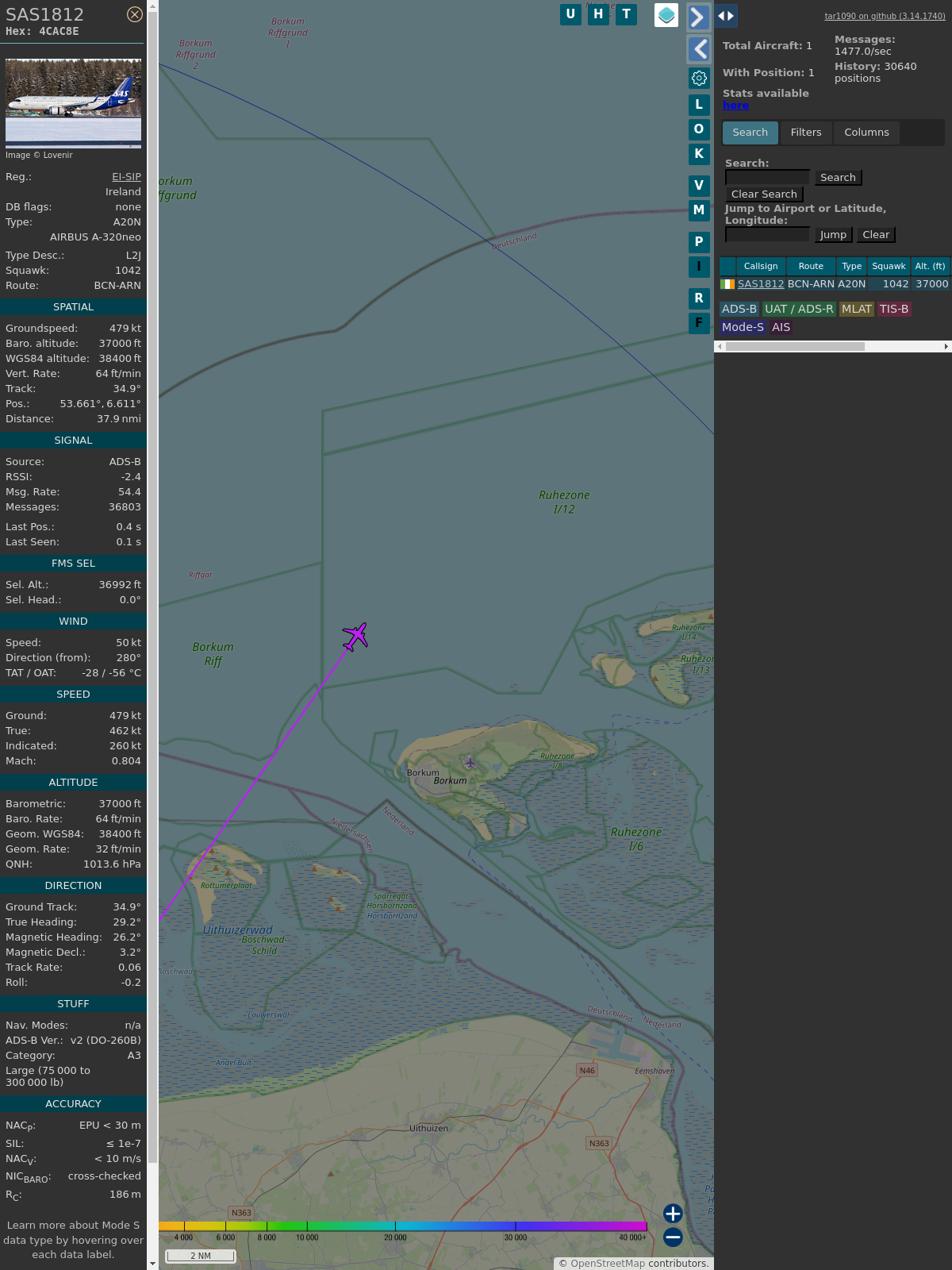952x1270 pixels.
Task: Click the 37000 altitude cell
Action: tap(931, 284)
